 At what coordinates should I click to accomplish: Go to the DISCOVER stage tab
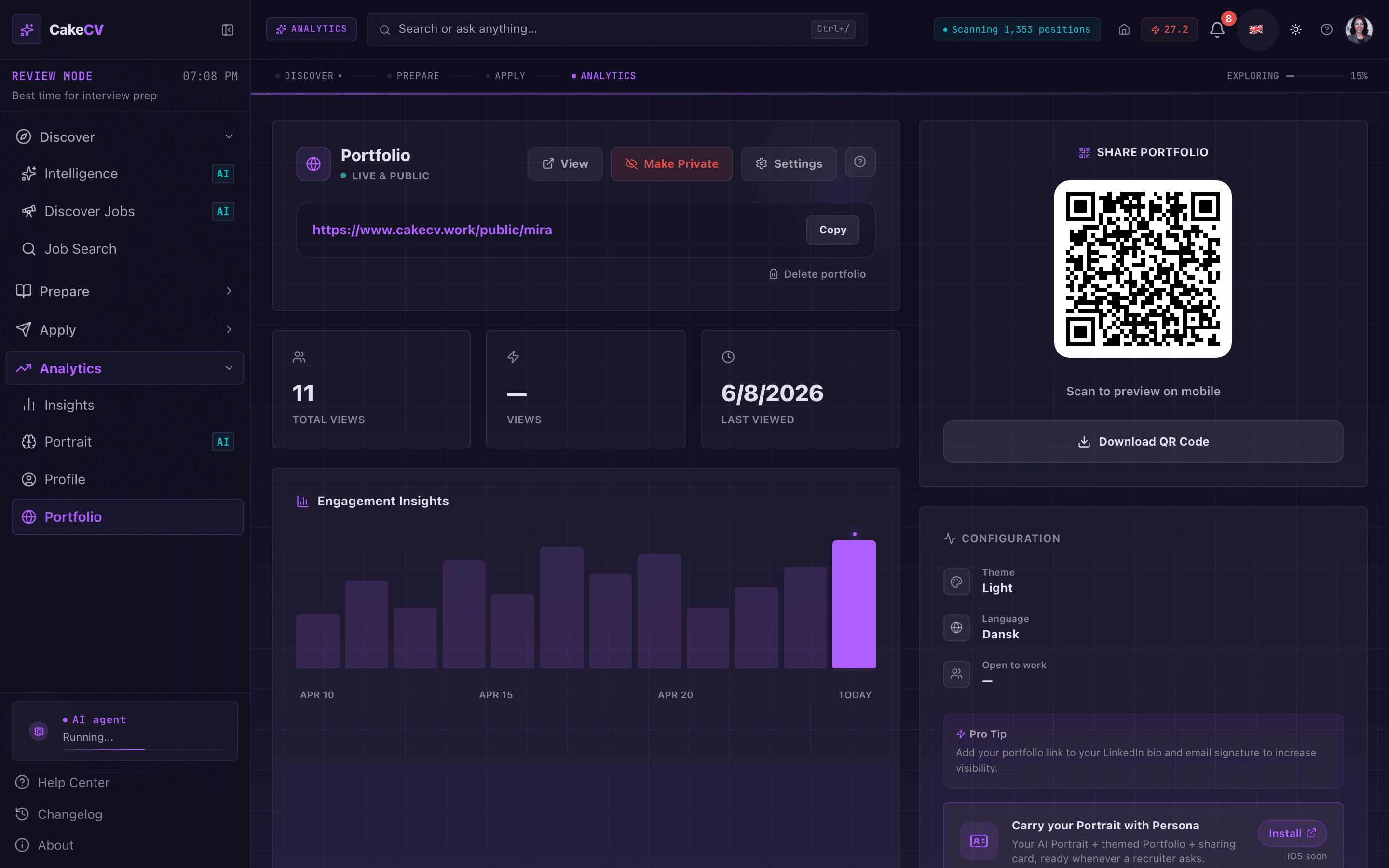coord(309,76)
